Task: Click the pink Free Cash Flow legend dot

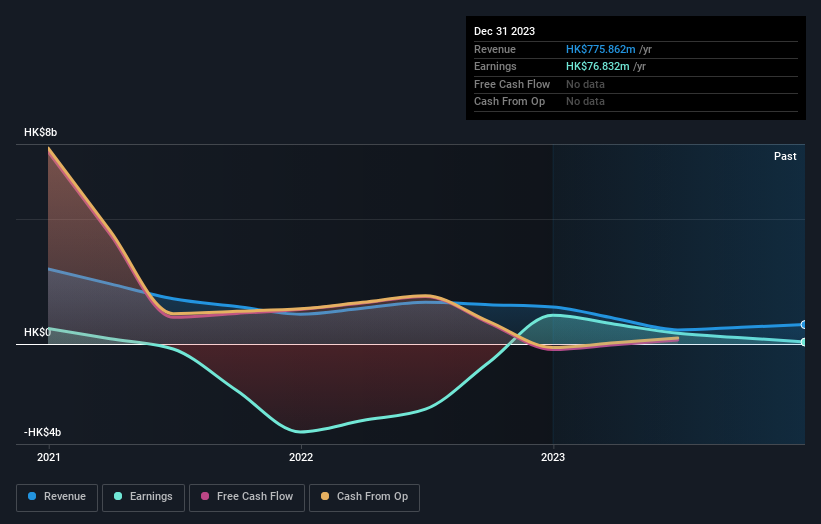Action: [x=205, y=496]
